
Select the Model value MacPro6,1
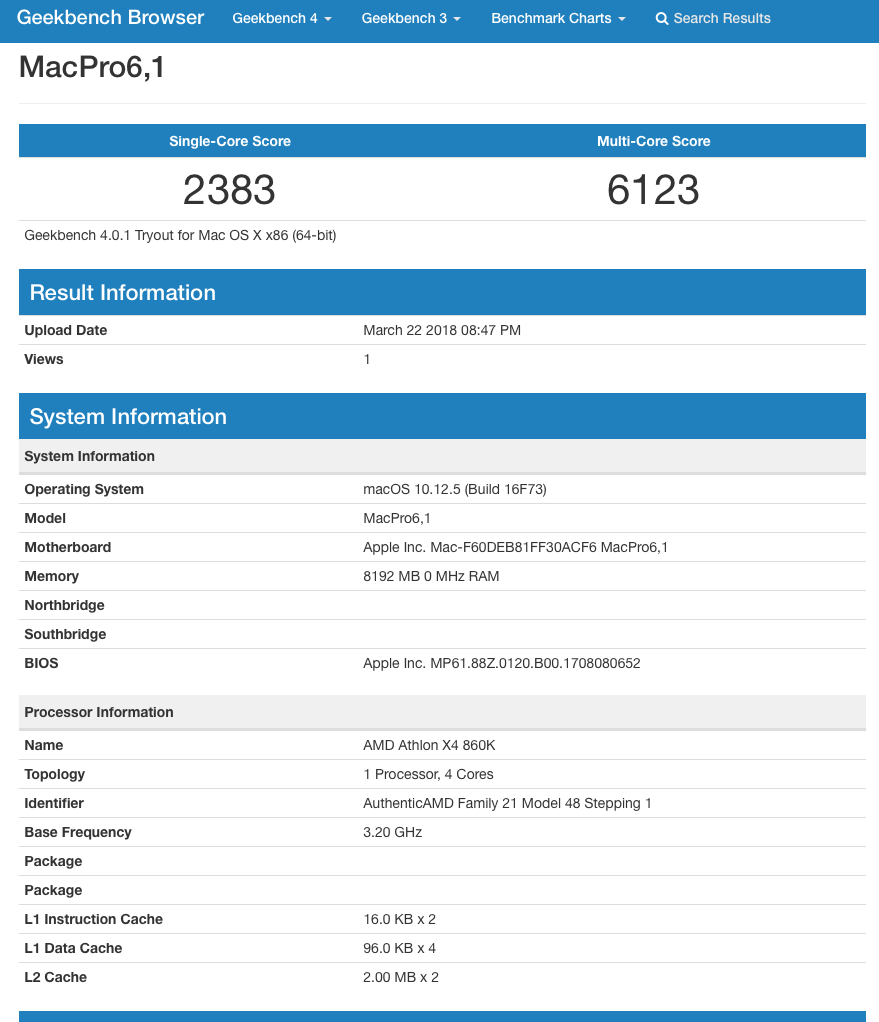pyautogui.click(x=397, y=518)
